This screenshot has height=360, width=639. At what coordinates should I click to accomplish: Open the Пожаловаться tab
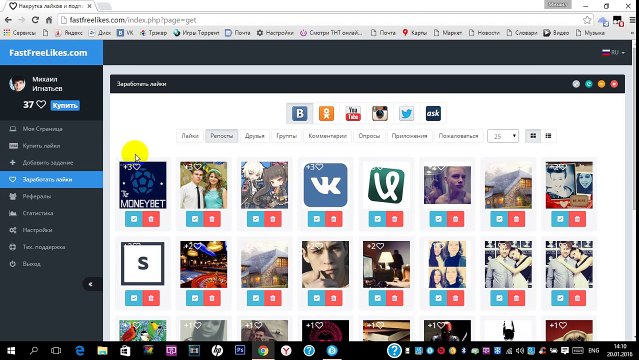pos(458,136)
